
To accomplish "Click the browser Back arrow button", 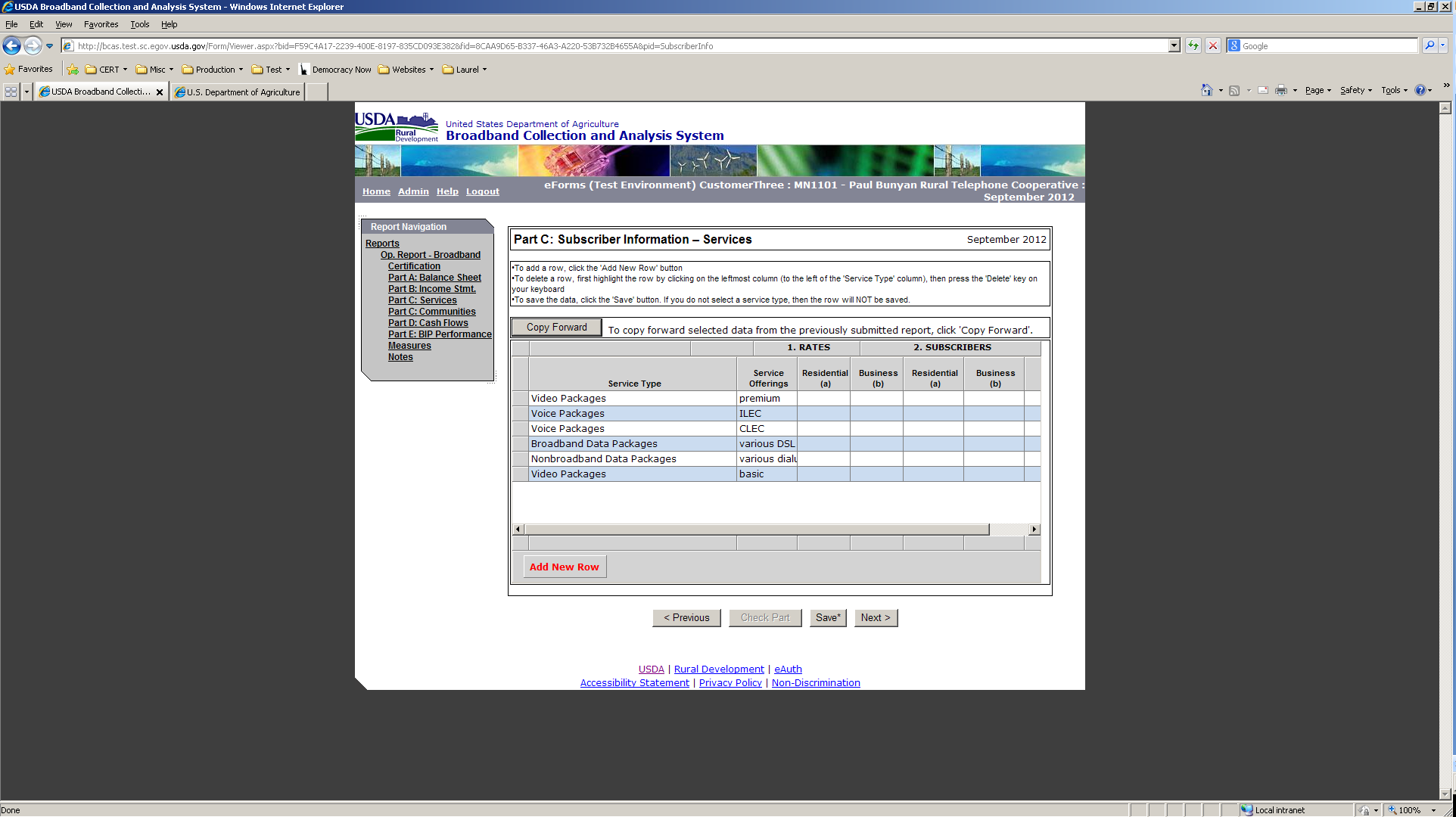I will tap(11, 46).
